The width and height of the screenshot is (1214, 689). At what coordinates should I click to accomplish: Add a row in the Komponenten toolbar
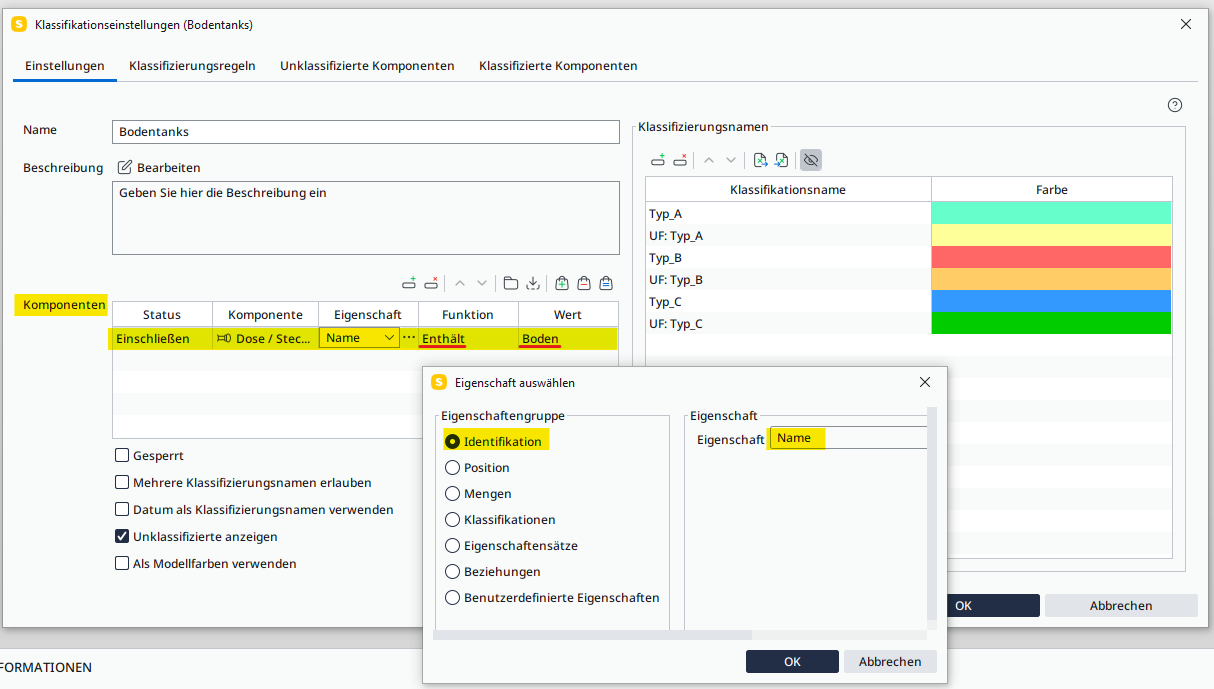408,283
